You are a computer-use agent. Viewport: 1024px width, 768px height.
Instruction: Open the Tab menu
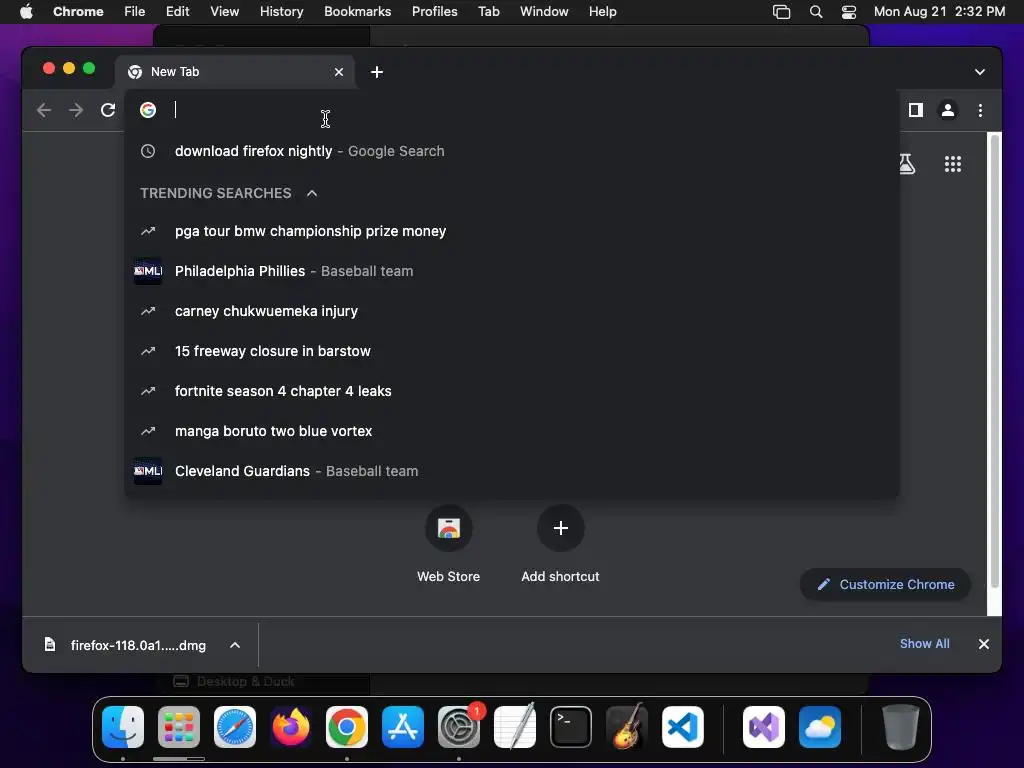[488, 11]
